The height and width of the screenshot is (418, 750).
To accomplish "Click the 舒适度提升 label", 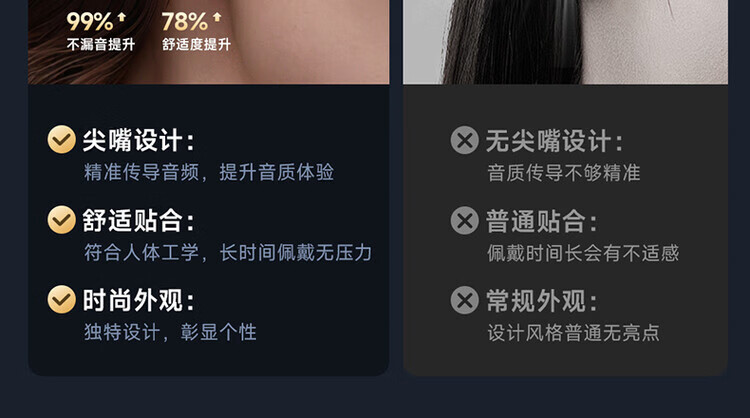I will pos(197,44).
